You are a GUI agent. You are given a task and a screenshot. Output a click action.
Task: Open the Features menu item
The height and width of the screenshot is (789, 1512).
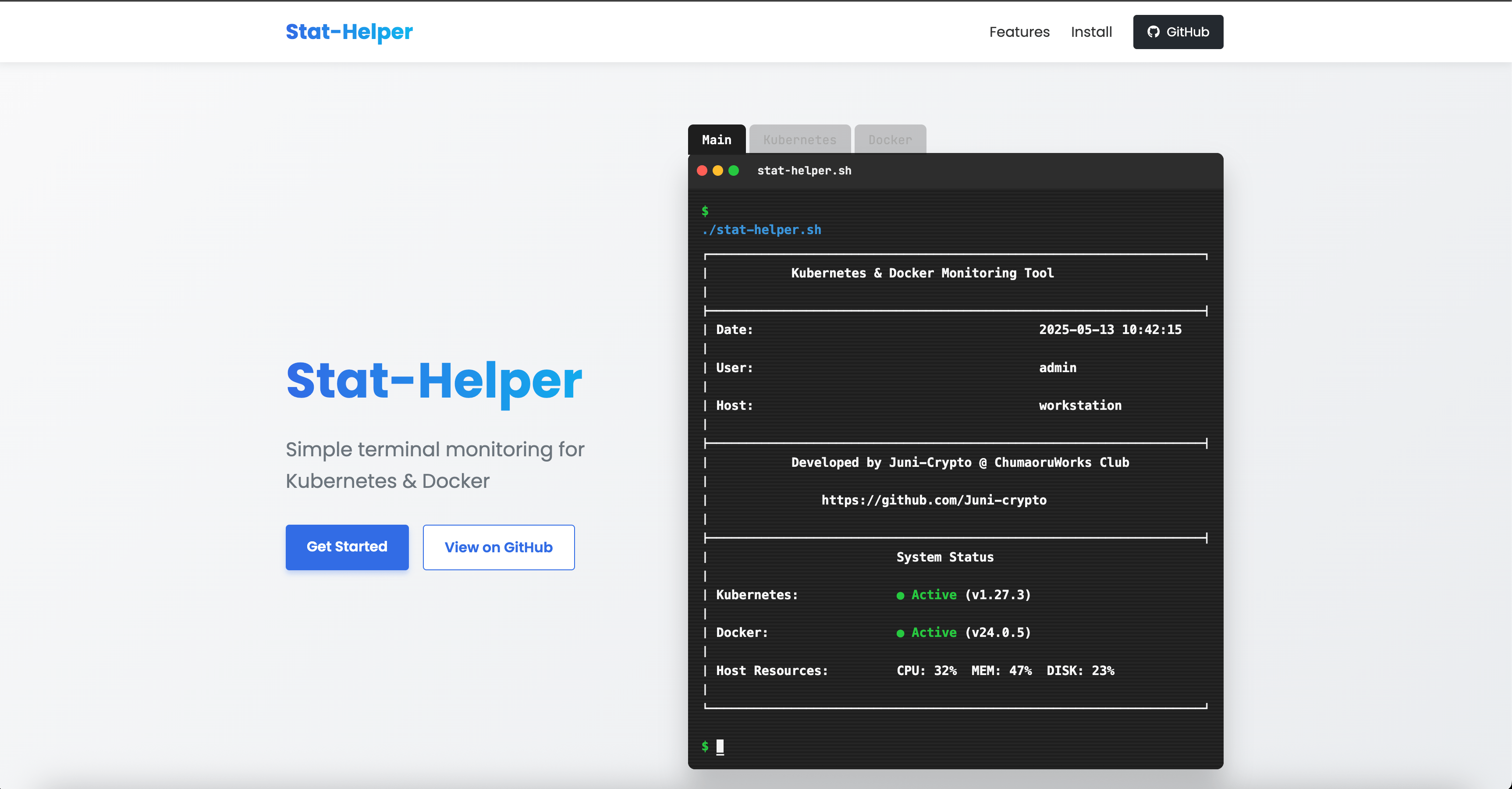1019,32
